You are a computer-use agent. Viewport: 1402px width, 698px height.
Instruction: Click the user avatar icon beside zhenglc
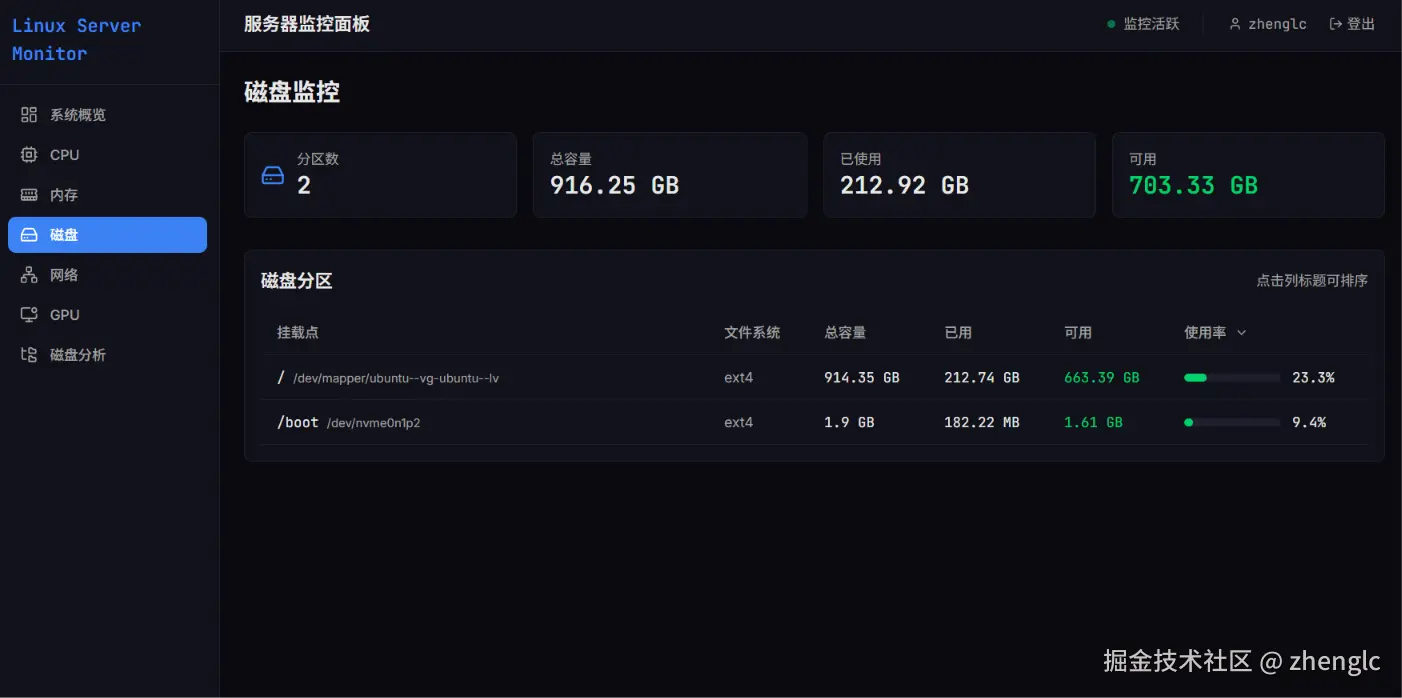point(1235,24)
